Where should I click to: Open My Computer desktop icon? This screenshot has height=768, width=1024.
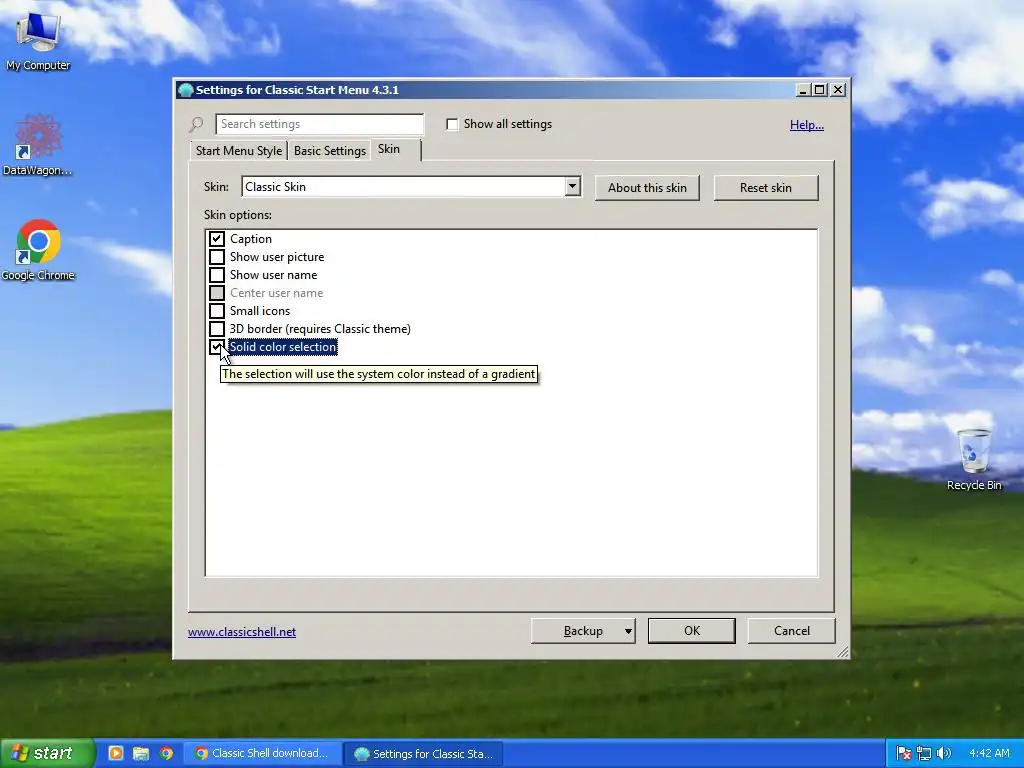click(38, 39)
